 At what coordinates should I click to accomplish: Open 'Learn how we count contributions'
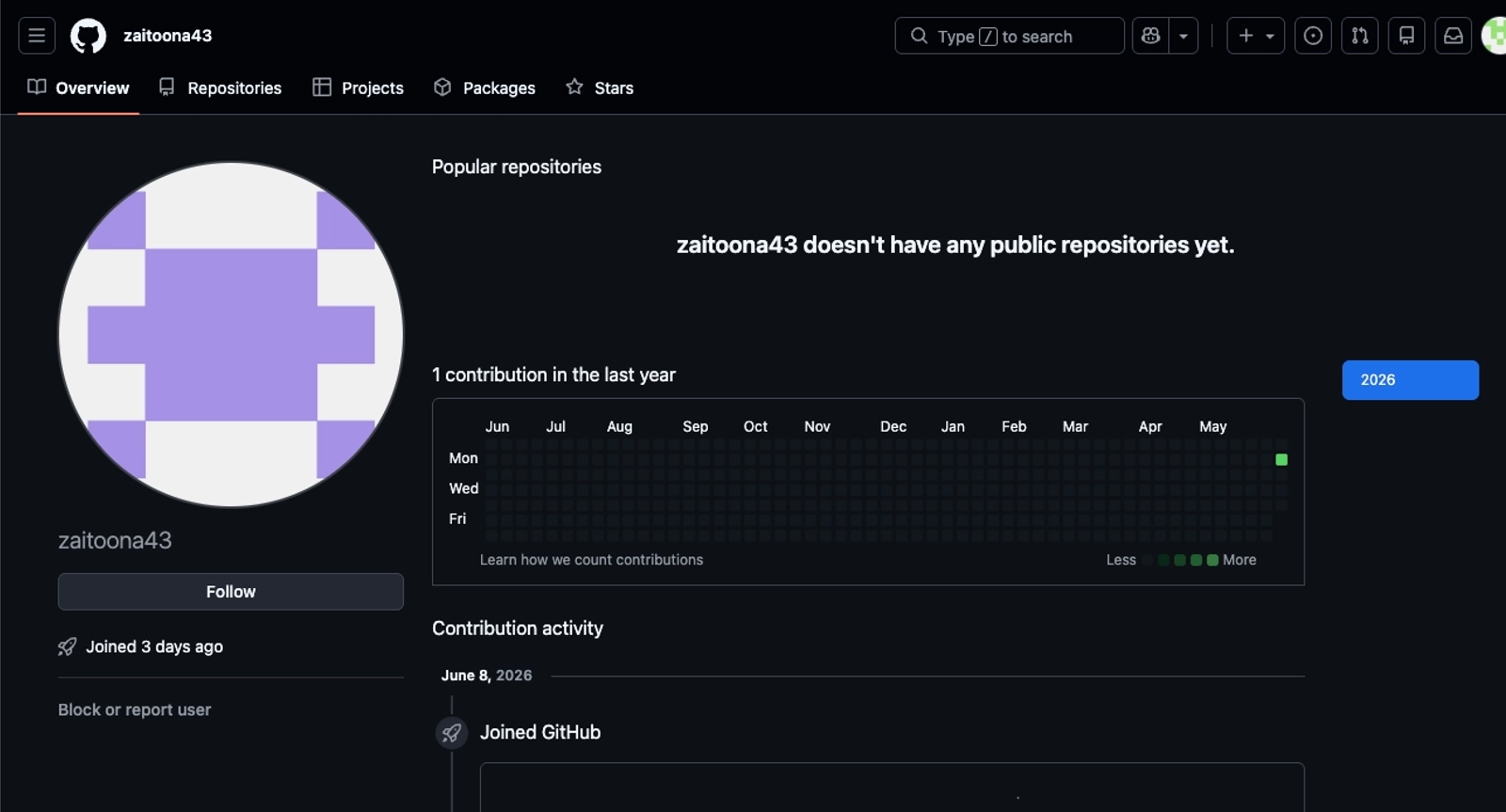[591, 560]
